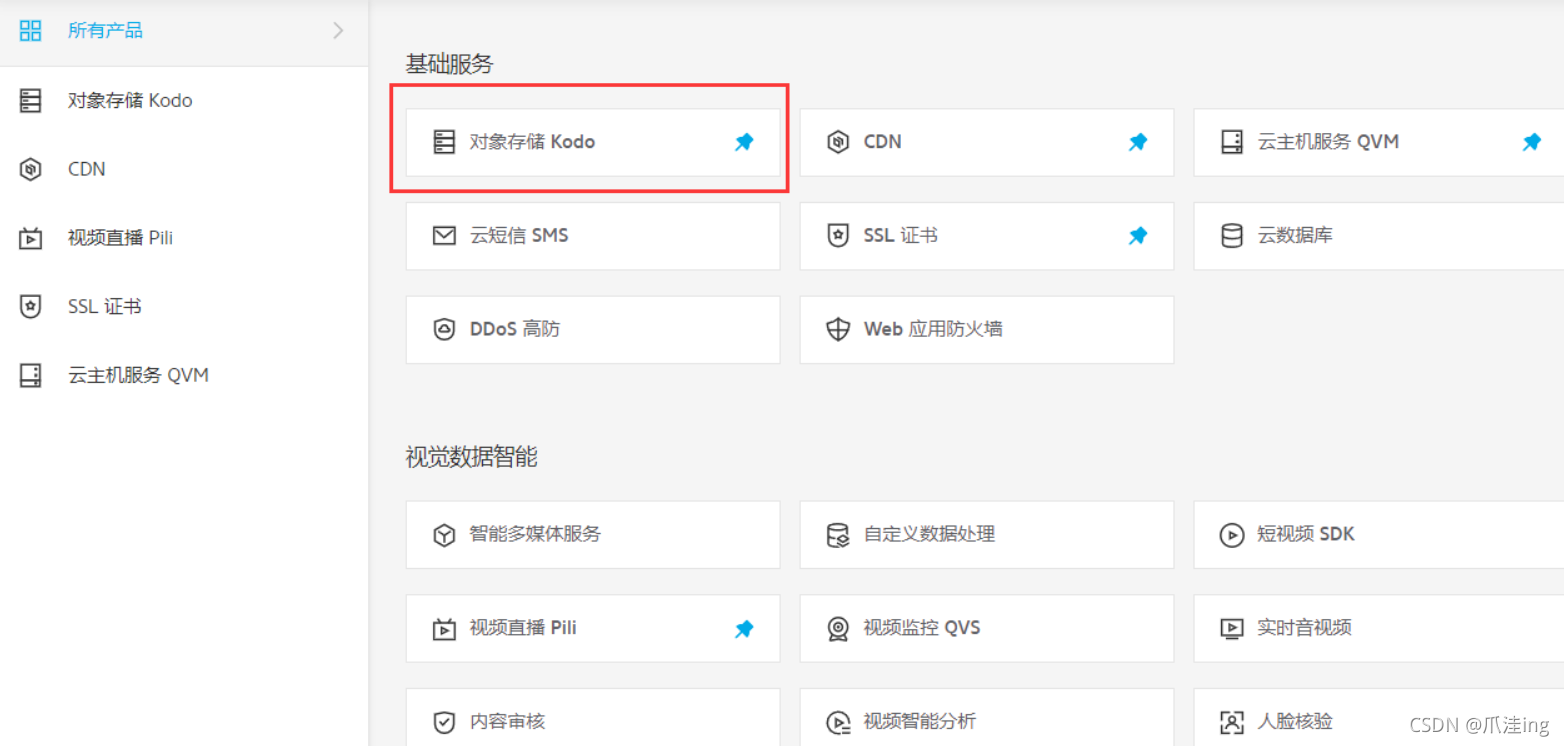Screen dimensions: 1564x746
Task: Open the 视频监控 QVS card
Action: tap(987, 628)
